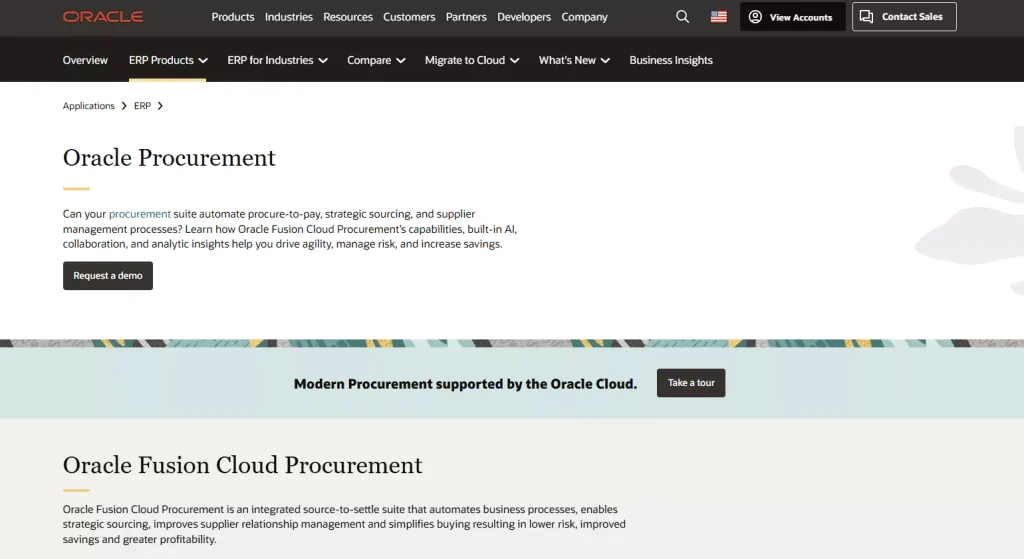Select the US flag country icon
Image resolution: width=1024 pixels, height=559 pixels.
(718, 16)
